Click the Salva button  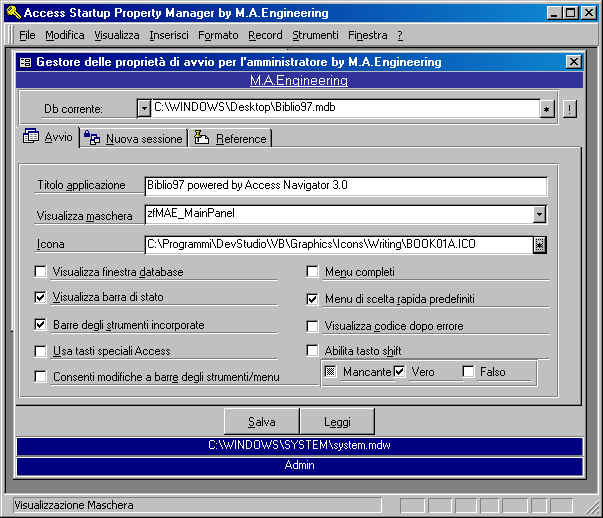(260, 422)
